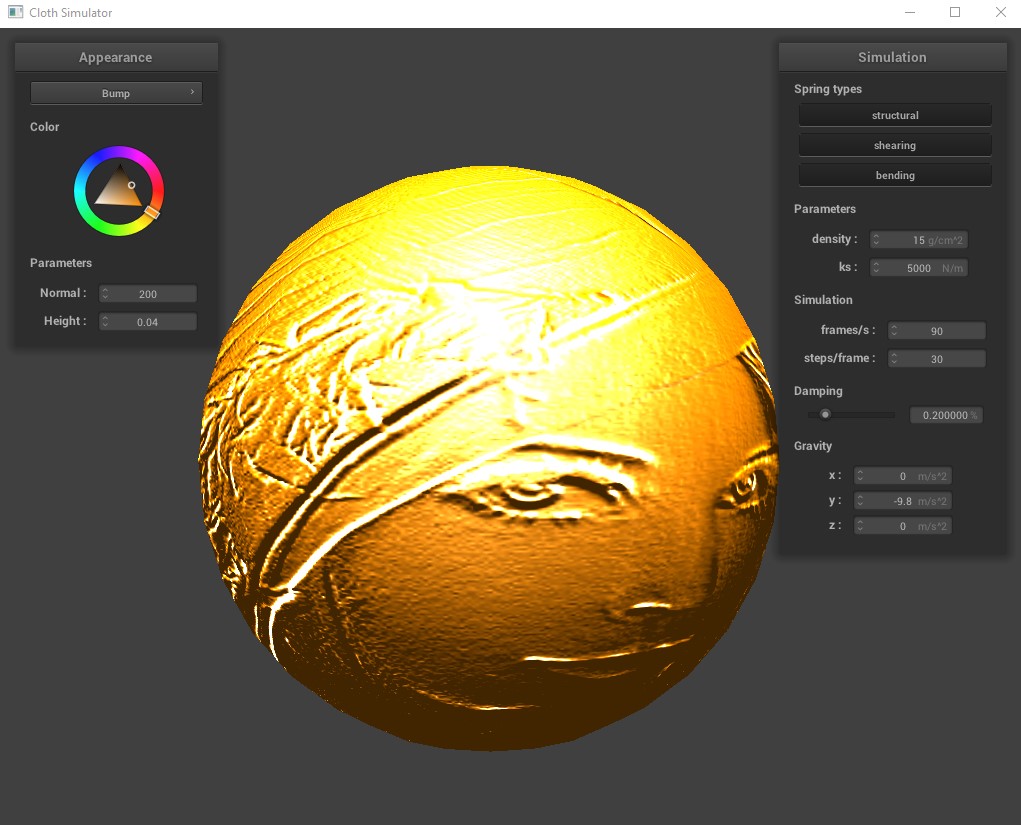This screenshot has width=1021, height=825.
Task: Click the density spinner arrows
Action: pos(876,240)
